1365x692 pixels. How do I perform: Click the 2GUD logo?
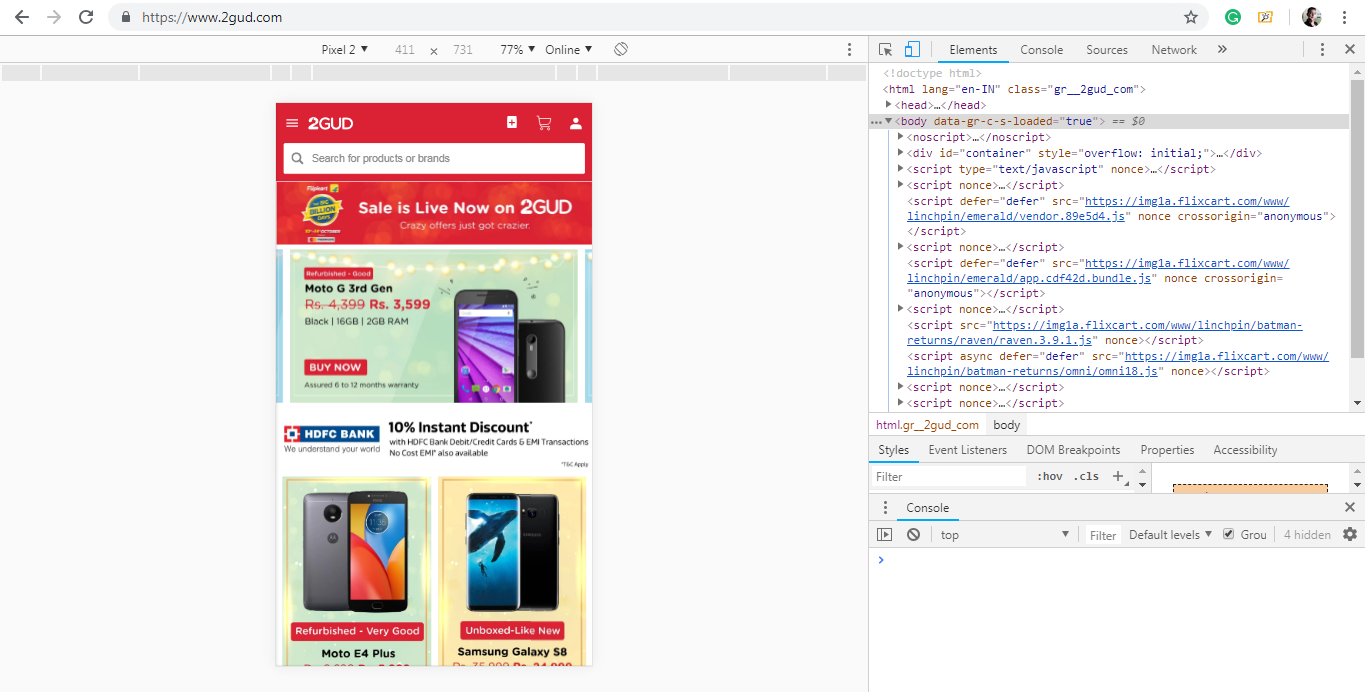click(x=330, y=123)
